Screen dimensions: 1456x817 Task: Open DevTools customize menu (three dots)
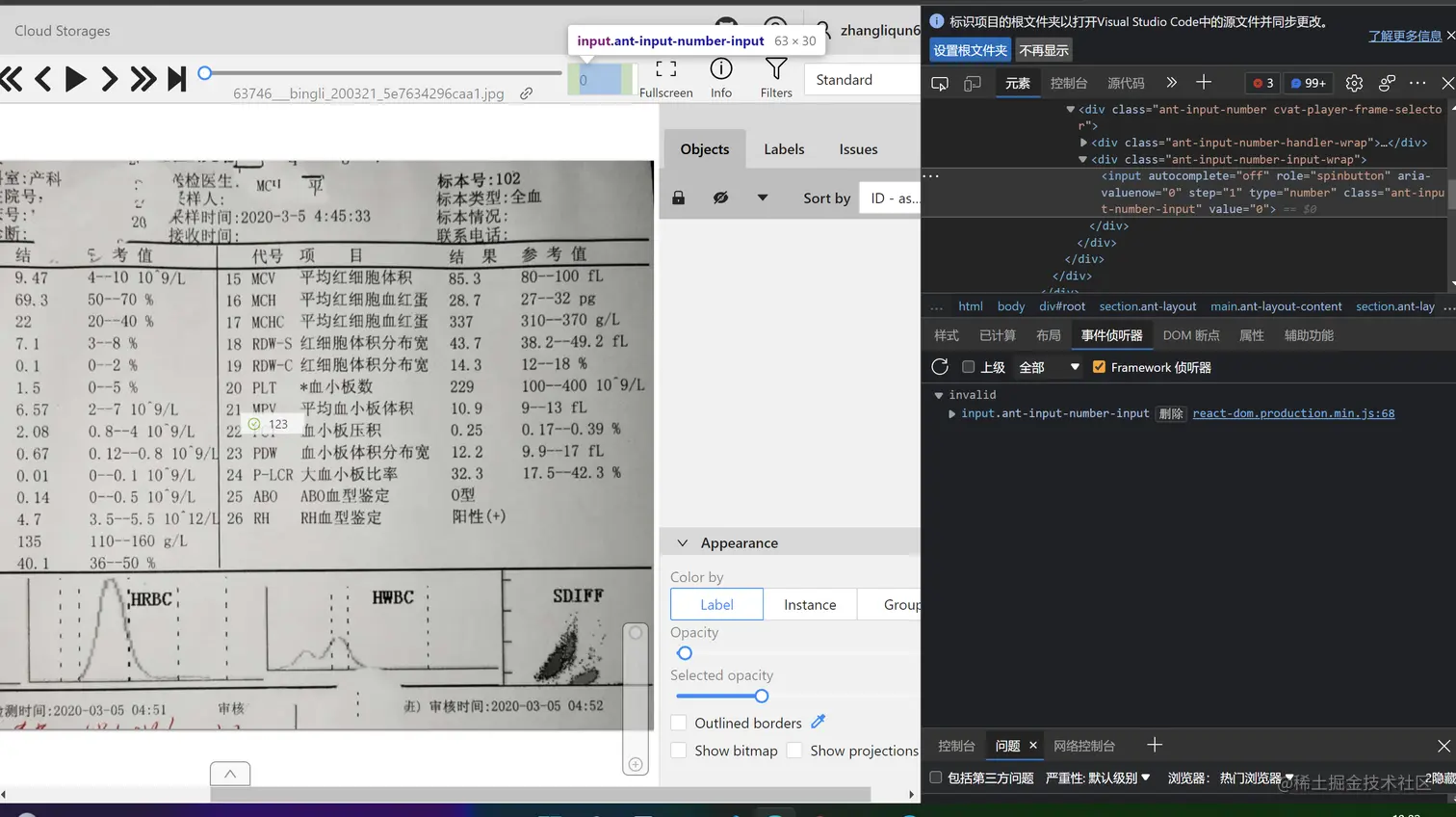point(1417,83)
